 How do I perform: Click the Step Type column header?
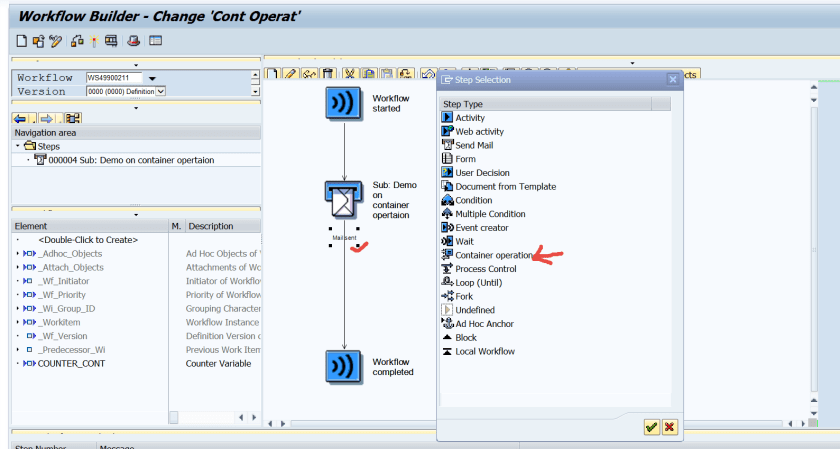pyautogui.click(x=546, y=104)
